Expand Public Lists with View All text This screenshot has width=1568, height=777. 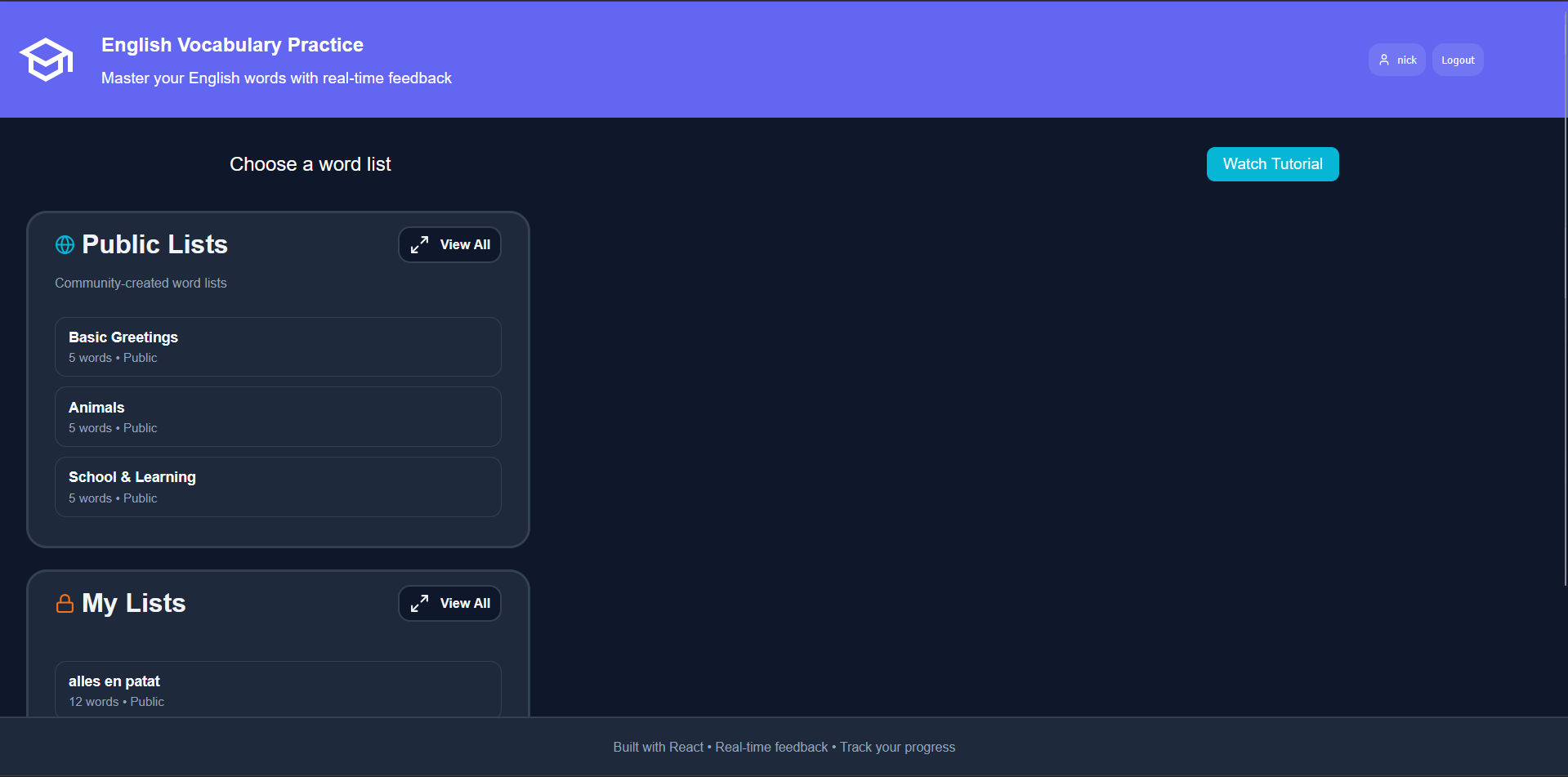(465, 244)
